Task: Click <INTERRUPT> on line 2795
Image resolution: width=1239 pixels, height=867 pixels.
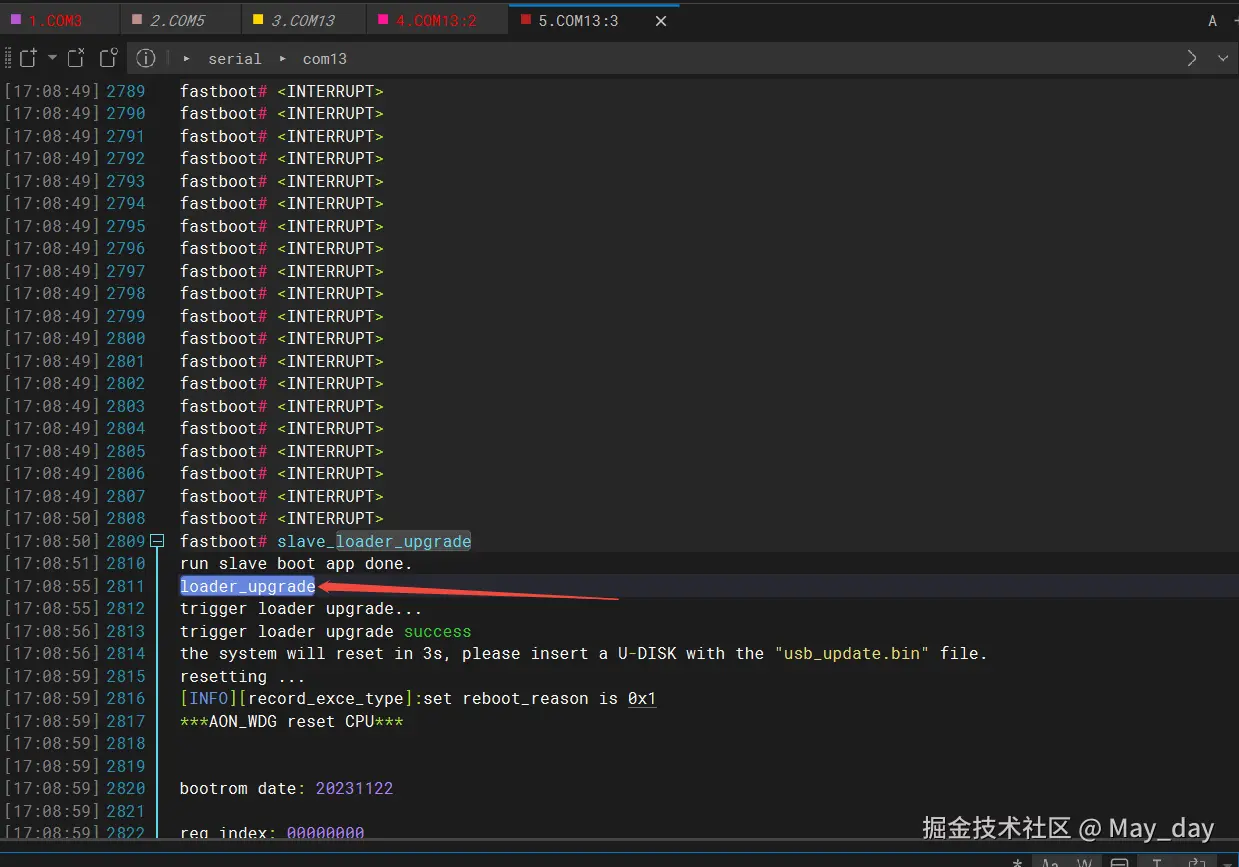Action: pyautogui.click(x=330, y=226)
